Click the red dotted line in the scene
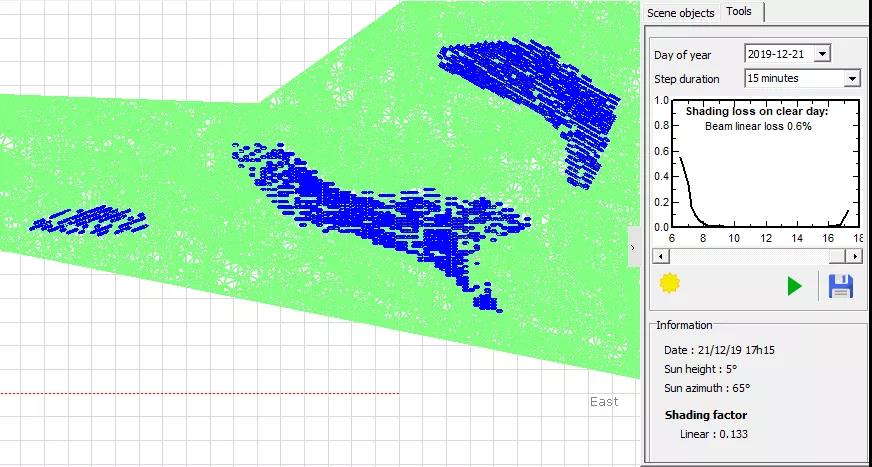The image size is (872, 467). [x=200, y=393]
